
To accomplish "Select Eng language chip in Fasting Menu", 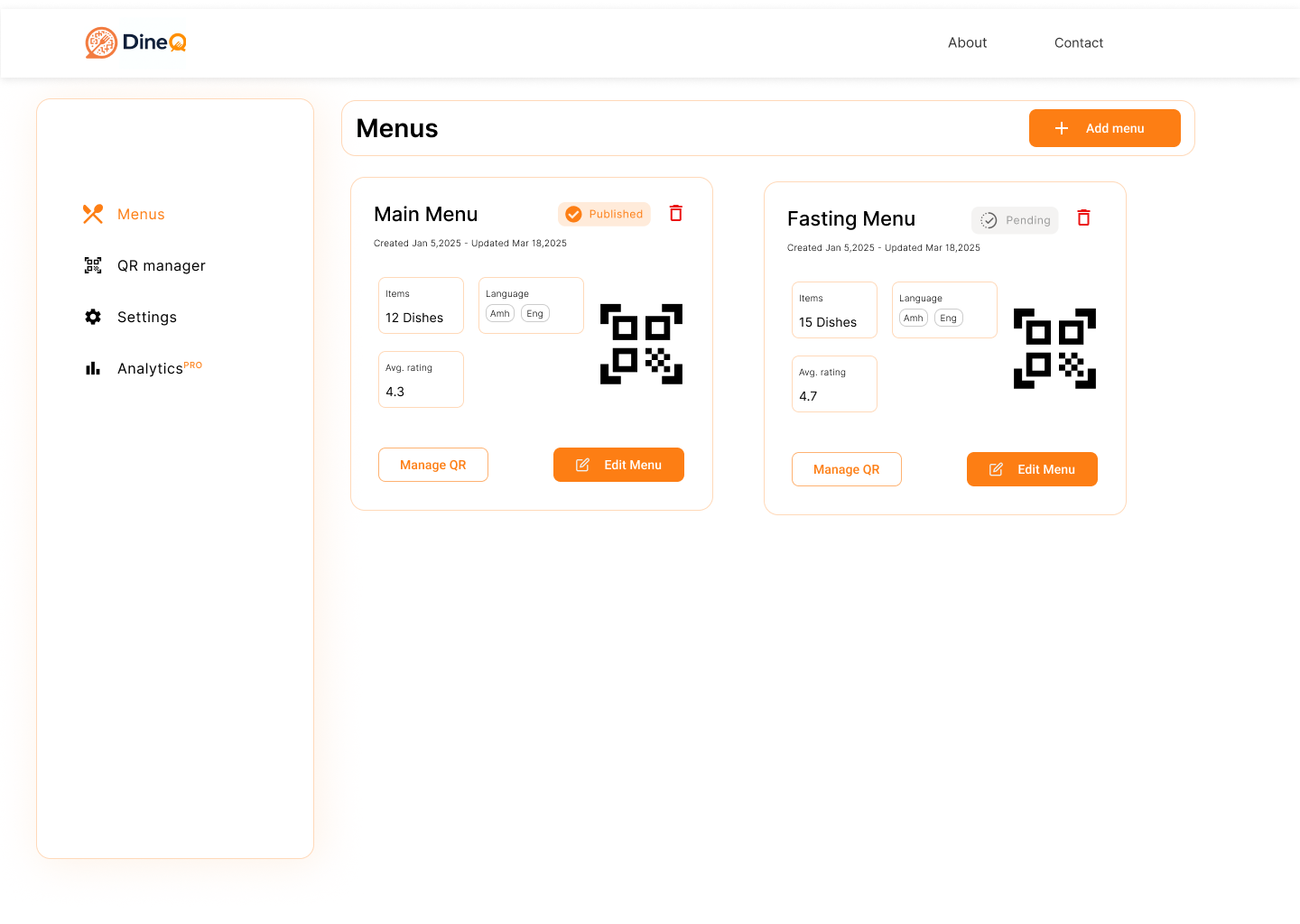I will click(949, 318).
